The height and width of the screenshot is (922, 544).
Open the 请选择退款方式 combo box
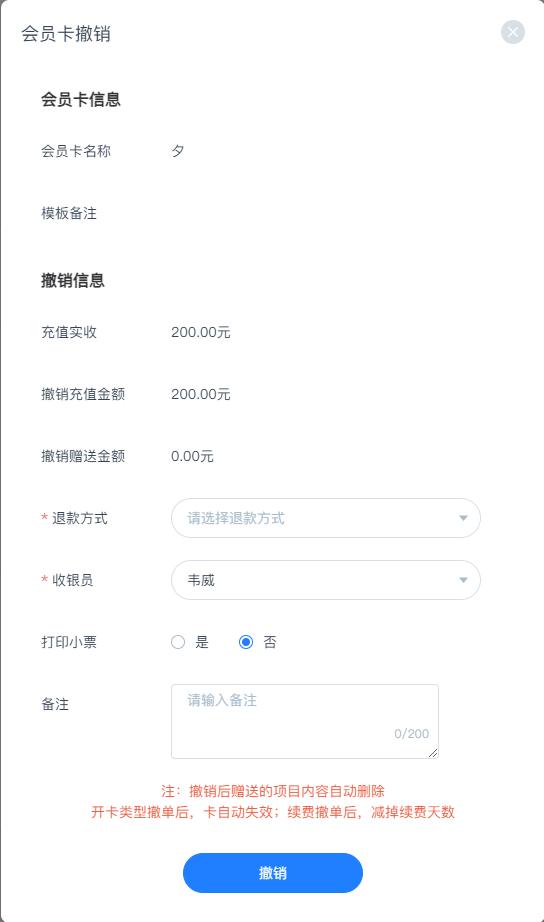click(x=326, y=518)
